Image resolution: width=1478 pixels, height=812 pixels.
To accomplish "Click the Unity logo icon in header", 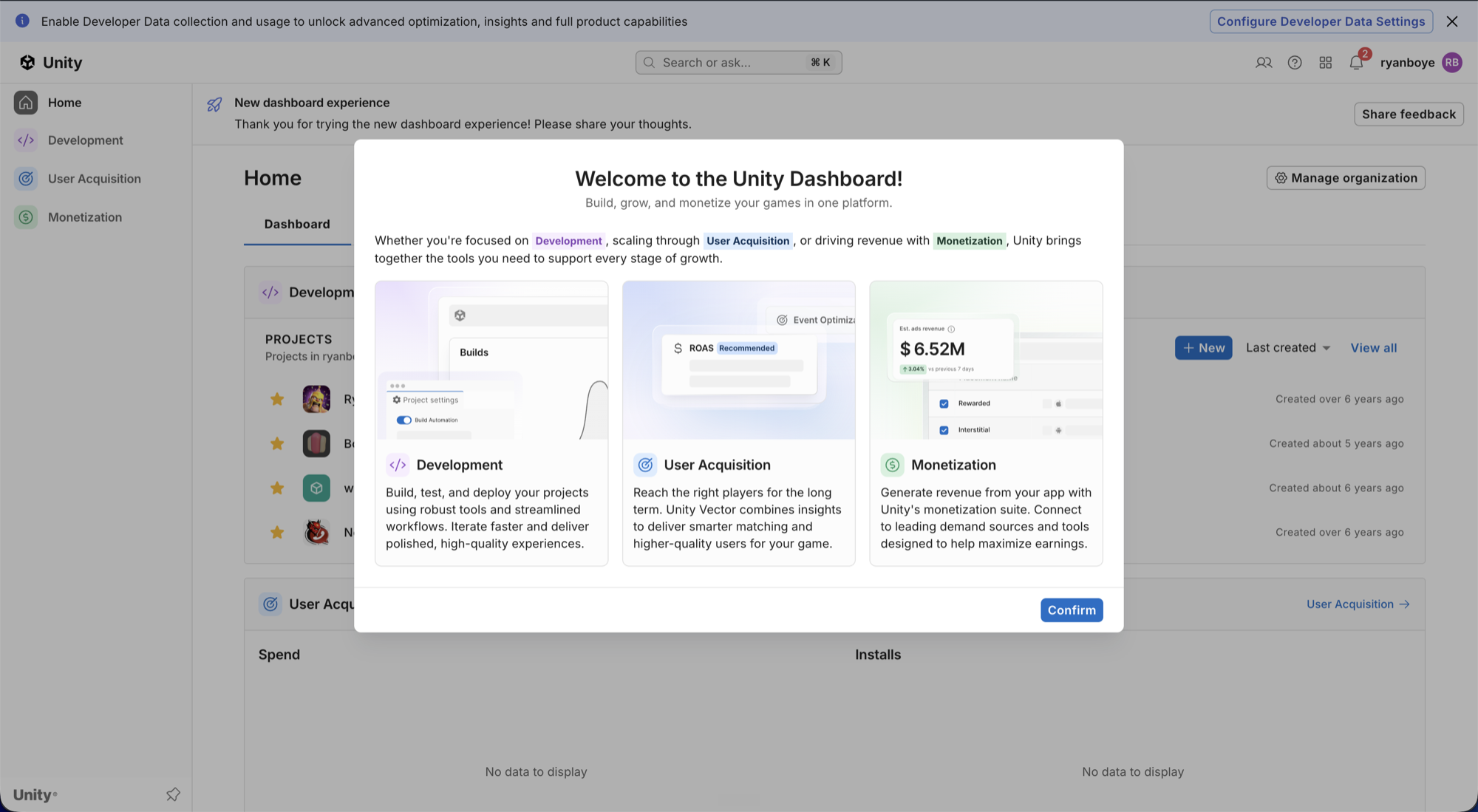I will coord(27,63).
